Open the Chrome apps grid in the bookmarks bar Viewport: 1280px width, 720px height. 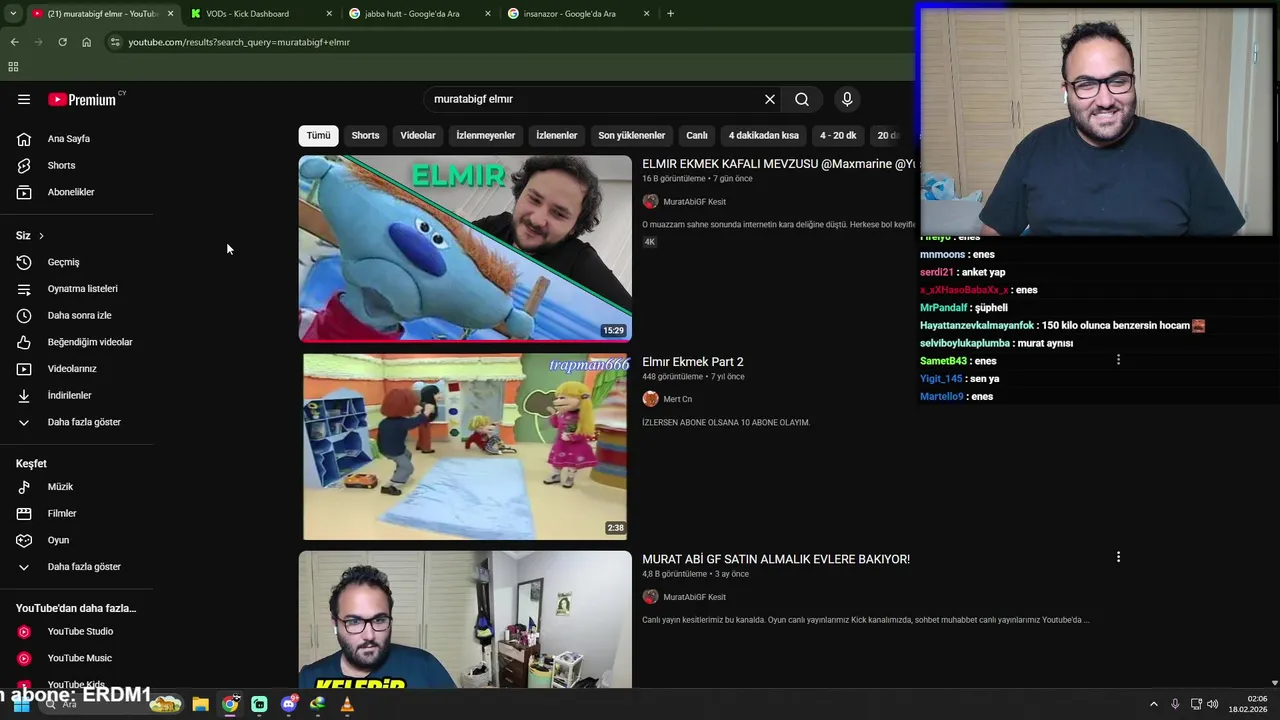coord(13,67)
